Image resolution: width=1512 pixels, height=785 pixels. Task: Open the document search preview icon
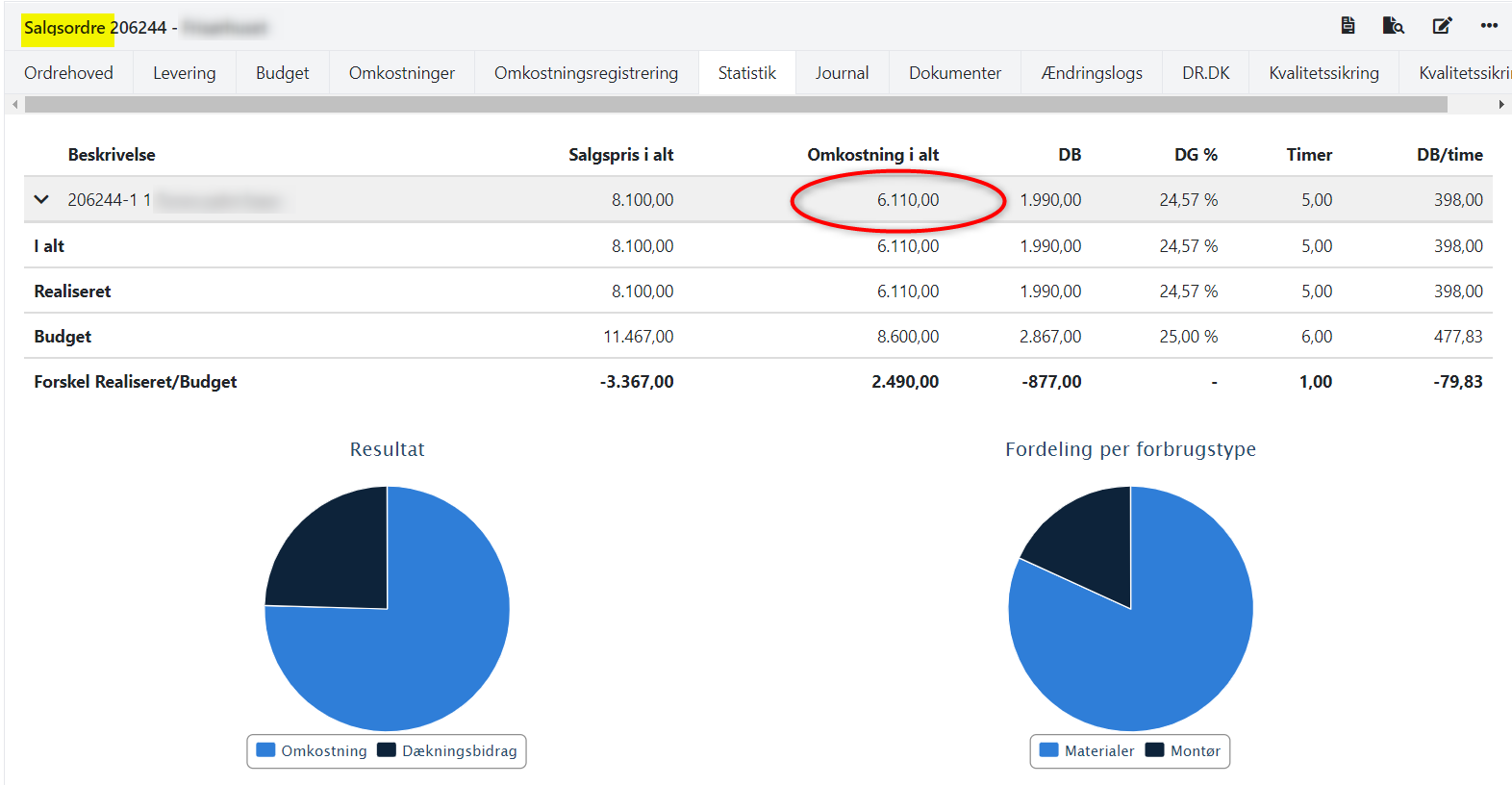[1393, 26]
